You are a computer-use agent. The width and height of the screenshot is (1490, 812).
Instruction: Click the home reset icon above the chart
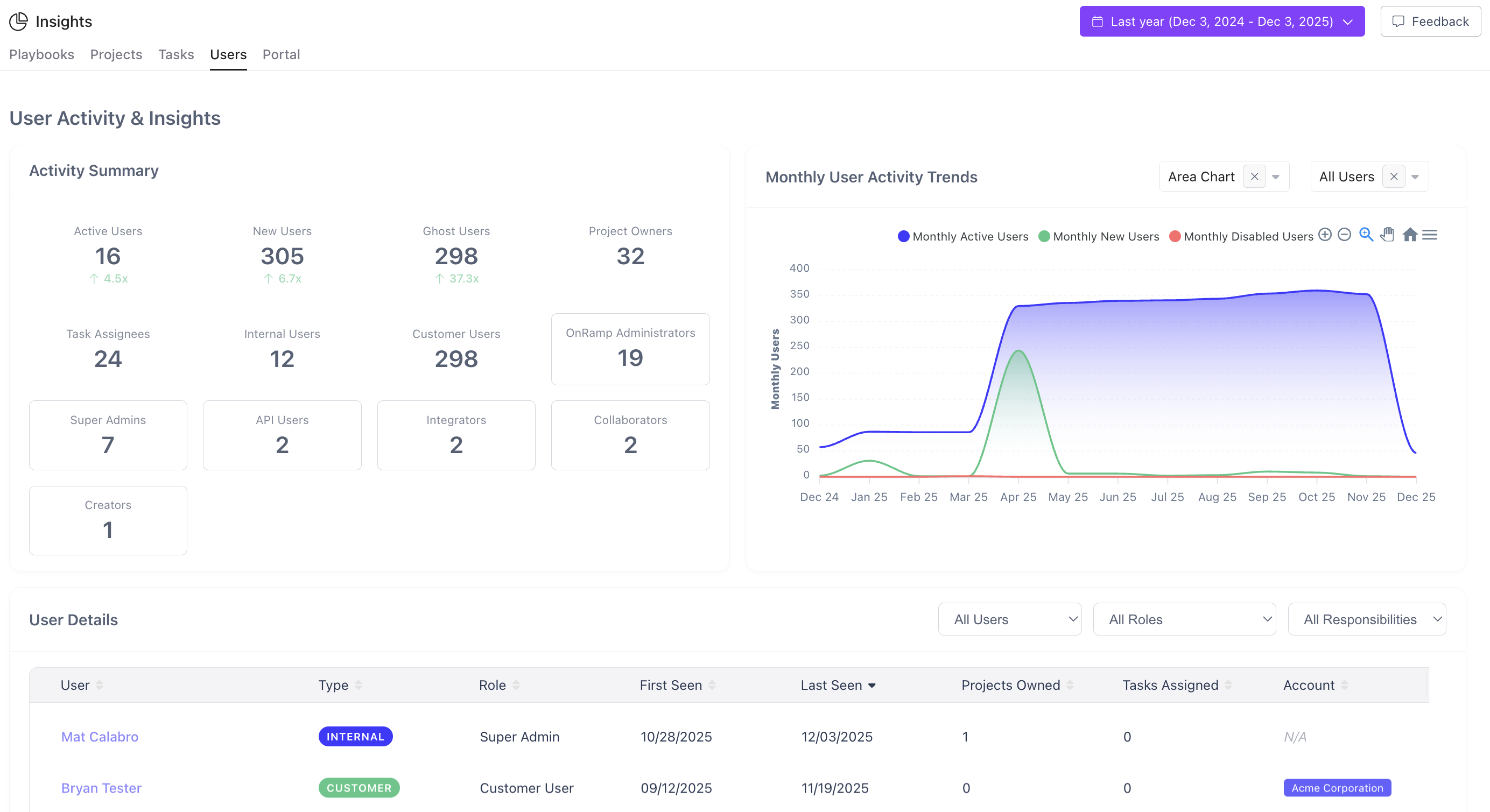point(1410,235)
